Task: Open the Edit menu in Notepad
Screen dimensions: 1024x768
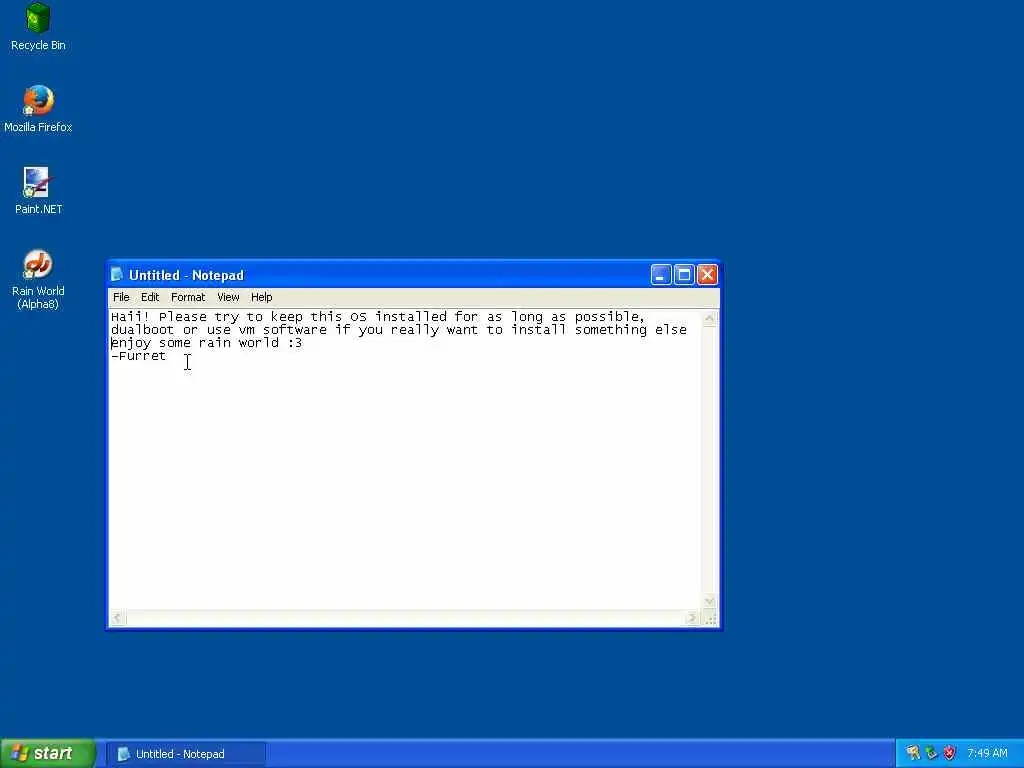Action: [x=150, y=297]
